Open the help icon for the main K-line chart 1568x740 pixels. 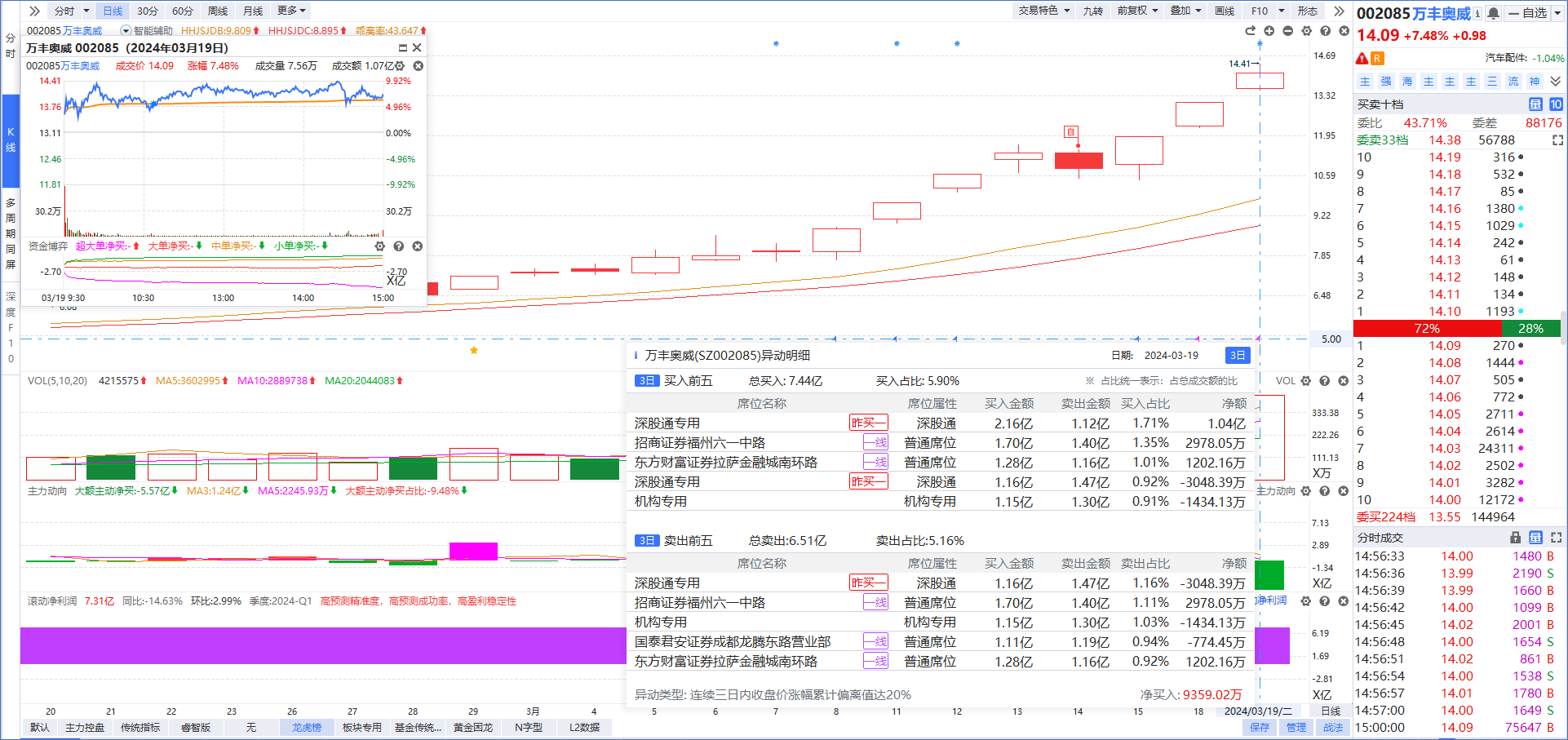1325,31
